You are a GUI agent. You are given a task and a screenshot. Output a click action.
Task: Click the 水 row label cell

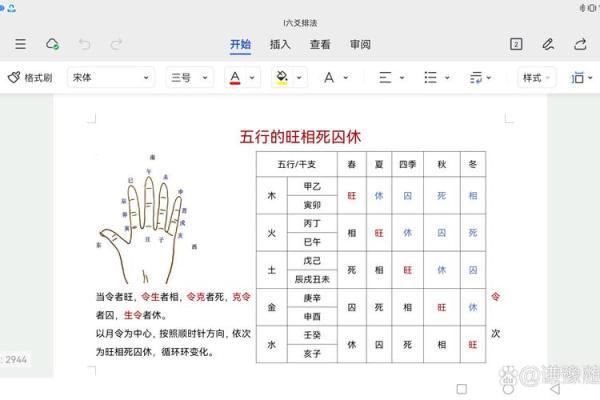tap(272, 344)
